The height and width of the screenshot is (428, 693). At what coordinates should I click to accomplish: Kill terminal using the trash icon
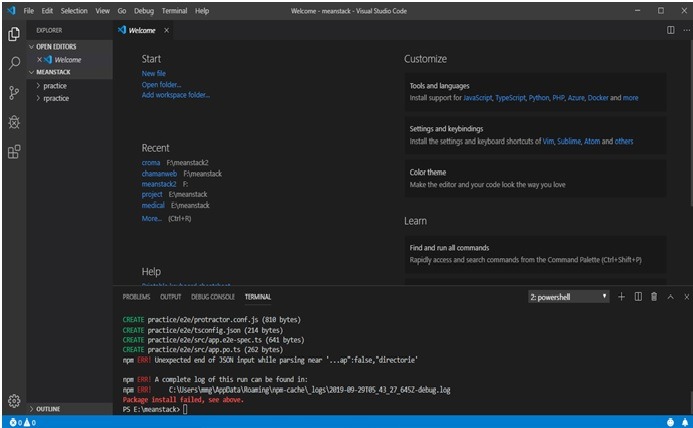pos(654,297)
